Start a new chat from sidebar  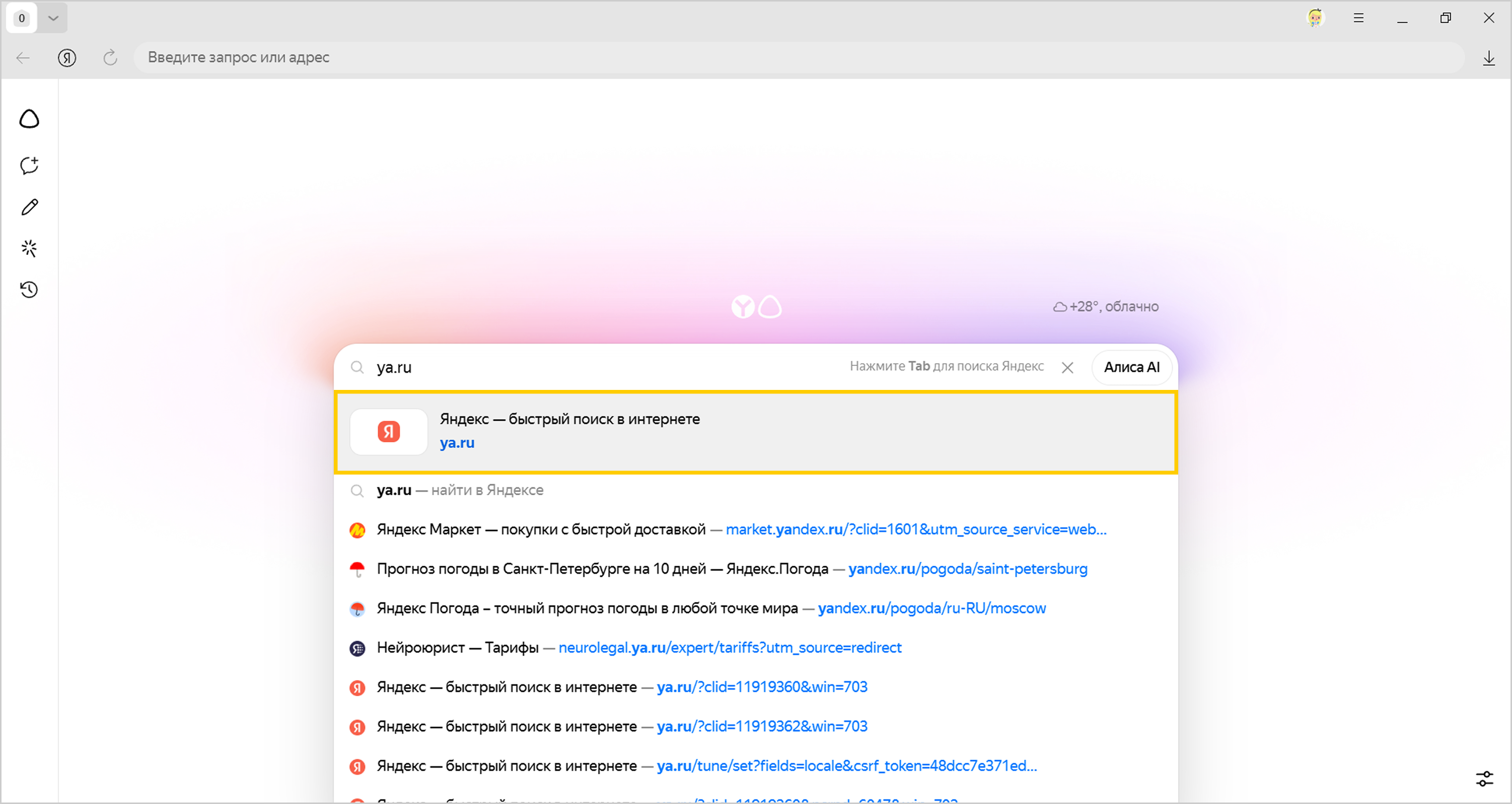[x=29, y=166]
